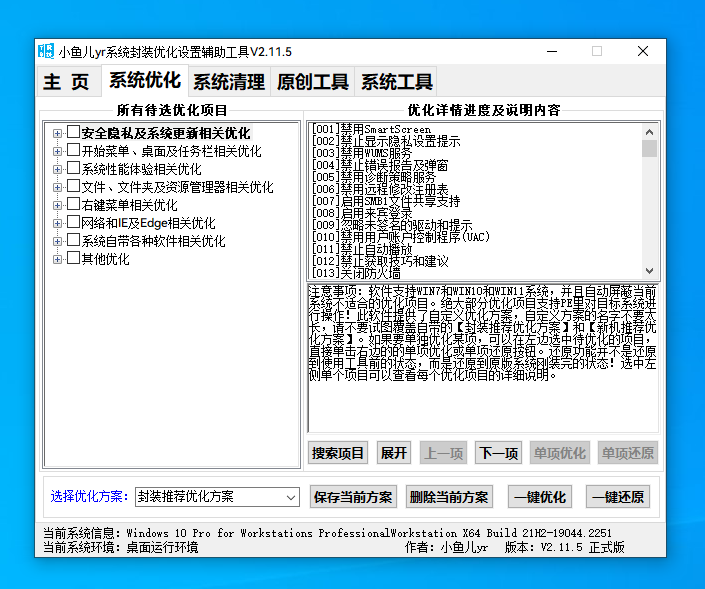705x589 pixels.
Task: Switch to the 系统工具 tab
Action: pos(397,82)
